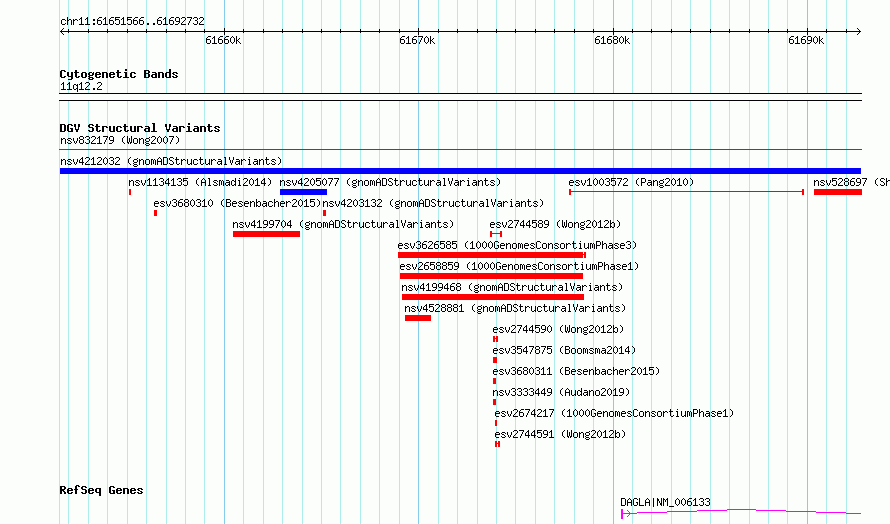
Task: Click the esv2658859 red variant bar
Action: tap(491, 276)
